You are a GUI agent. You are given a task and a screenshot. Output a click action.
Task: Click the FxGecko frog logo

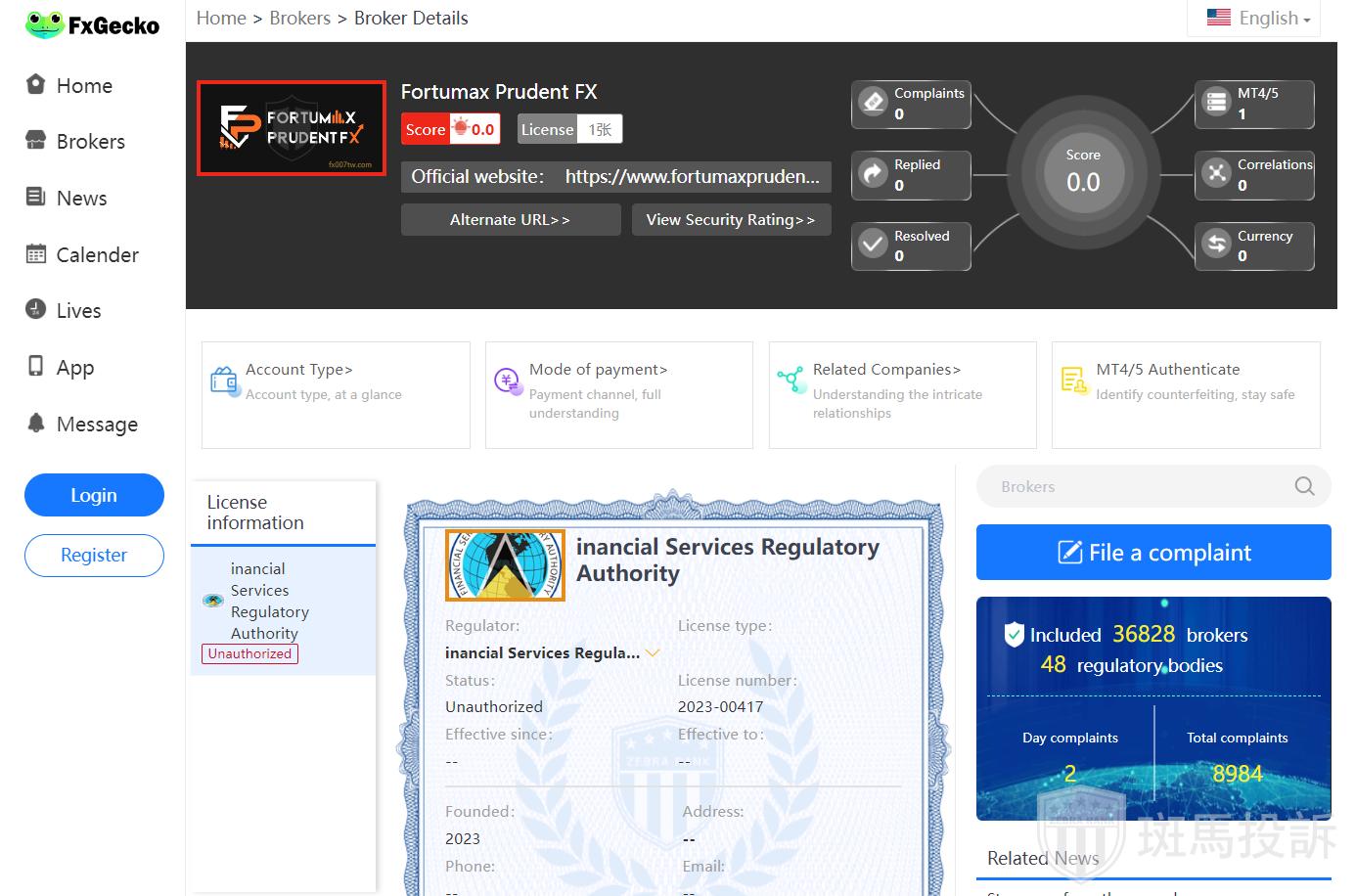[x=44, y=25]
